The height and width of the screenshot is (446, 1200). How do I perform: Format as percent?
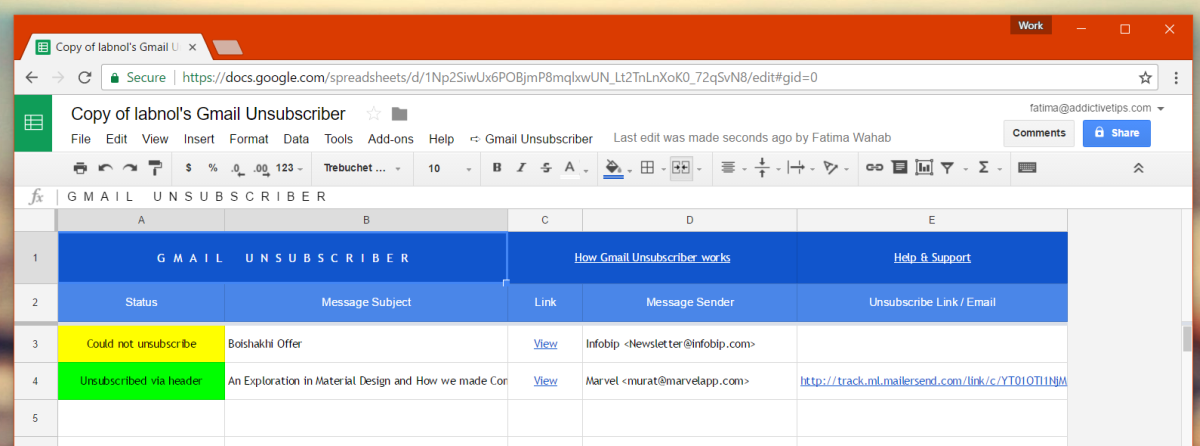tap(213, 168)
